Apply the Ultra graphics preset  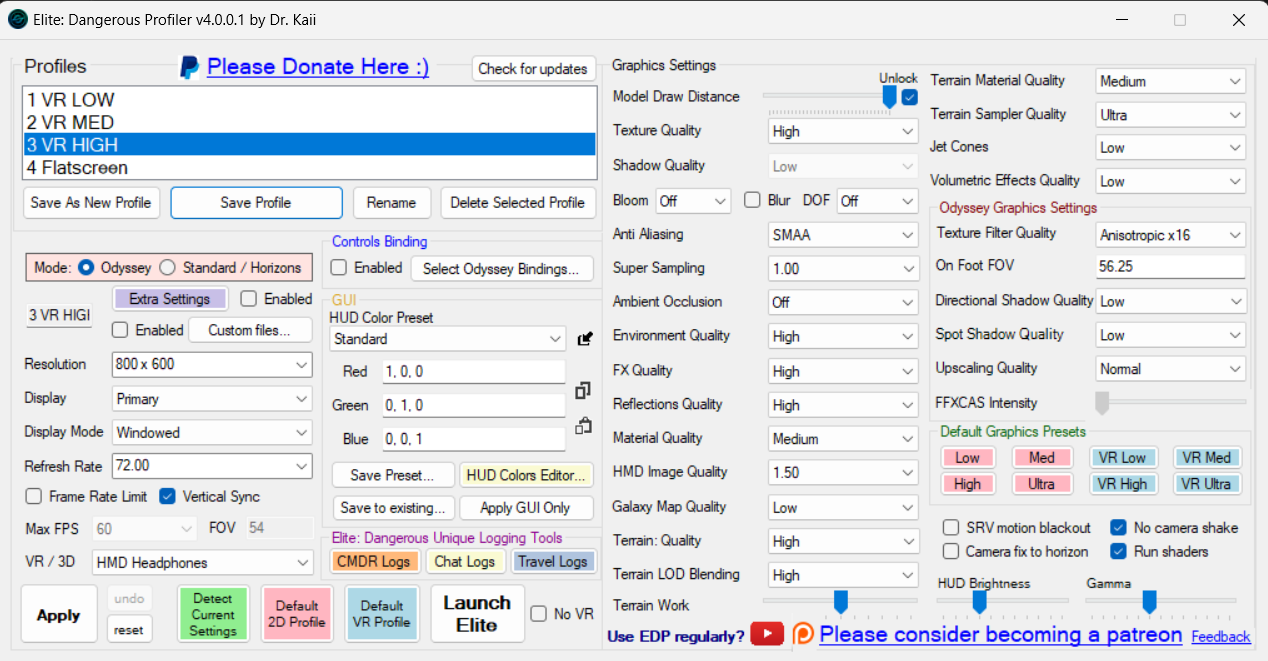[x=1041, y=484]
